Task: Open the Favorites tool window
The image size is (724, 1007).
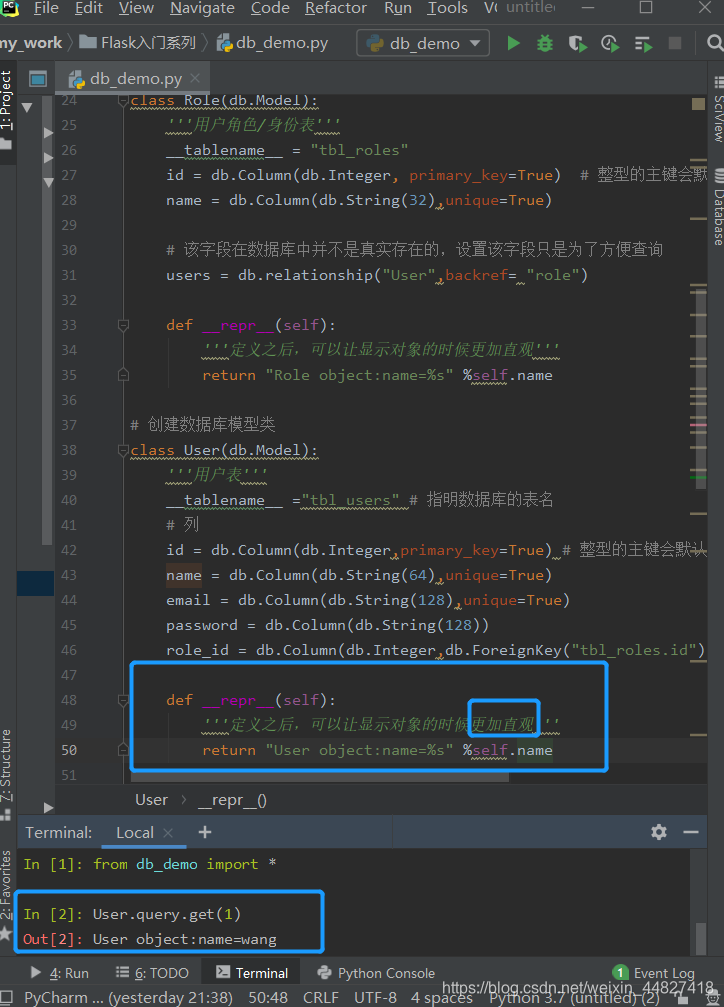Action: [x=6, y=895]
